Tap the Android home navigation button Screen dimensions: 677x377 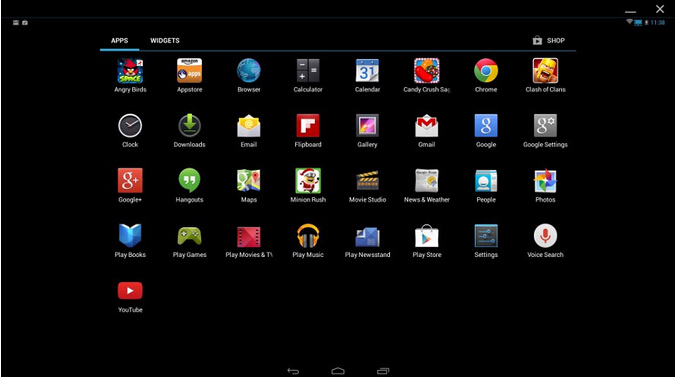point(338,371)
